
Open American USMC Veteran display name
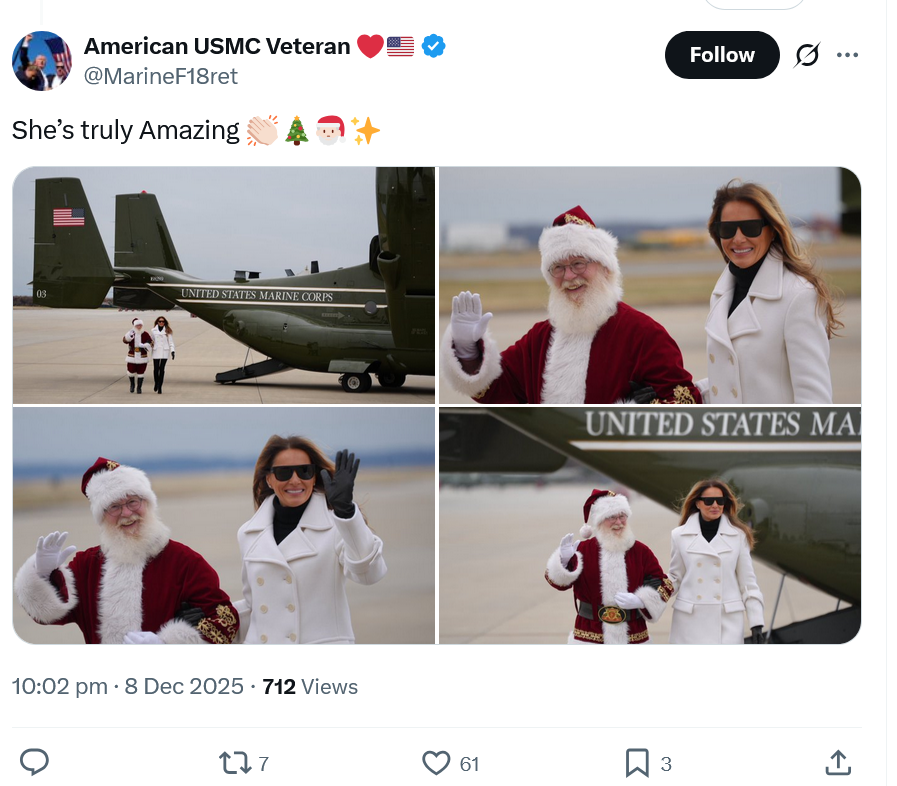[217, 45]
